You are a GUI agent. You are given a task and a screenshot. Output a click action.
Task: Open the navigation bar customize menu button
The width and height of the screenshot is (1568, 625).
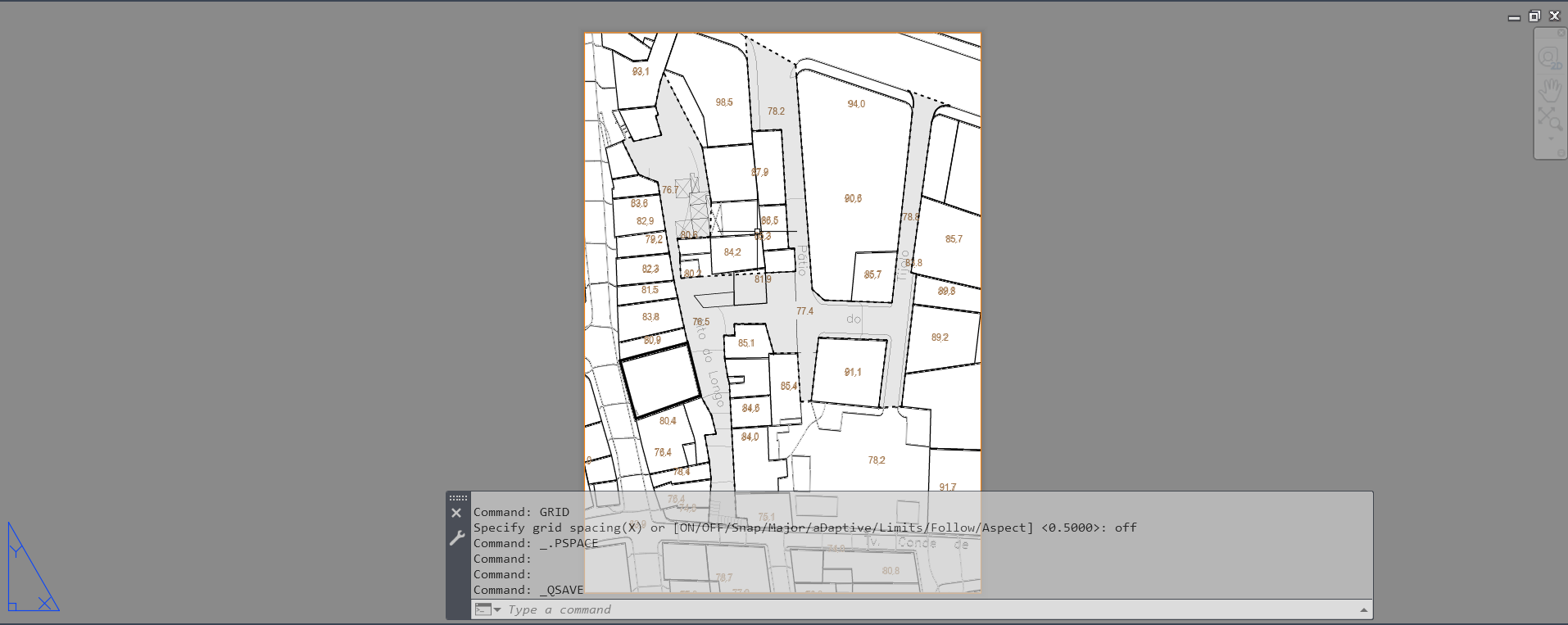point(1561,153)
